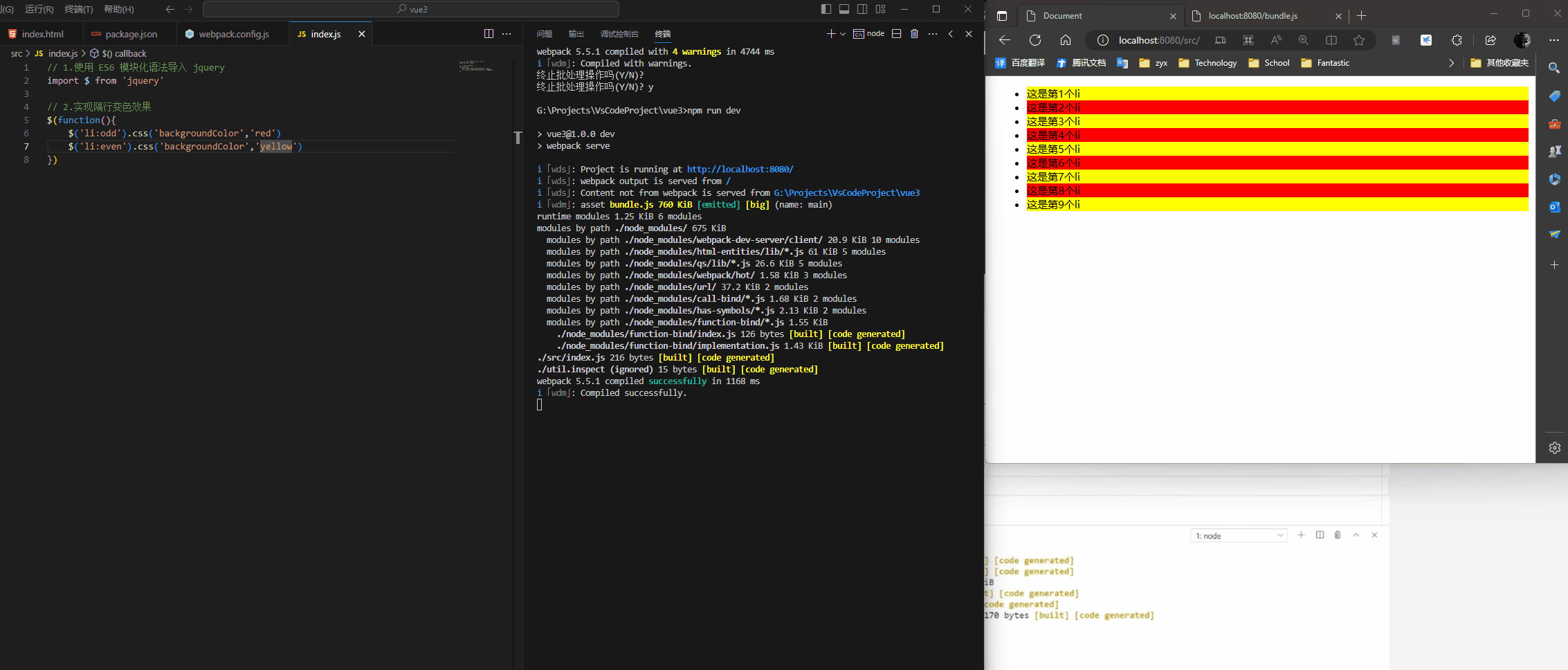Click the vue3 command center search box
Viewport: 1568px width, 670px height.
(410, 9)
